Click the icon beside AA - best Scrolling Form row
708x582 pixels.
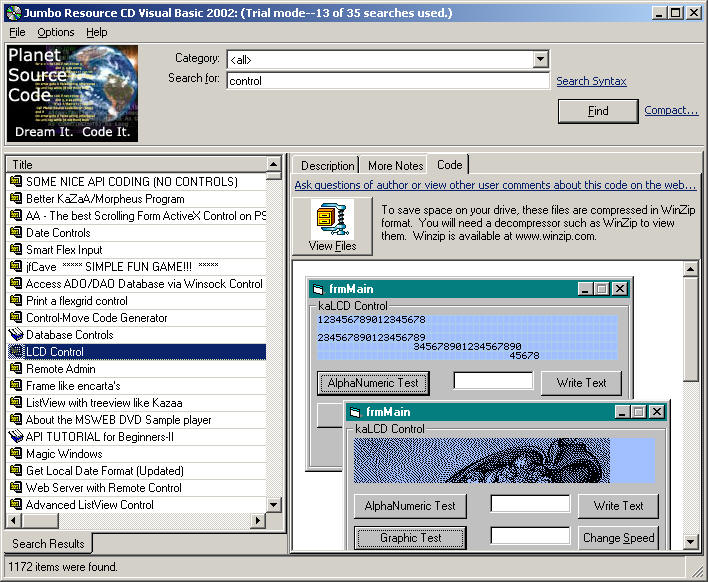click(16, 216)
